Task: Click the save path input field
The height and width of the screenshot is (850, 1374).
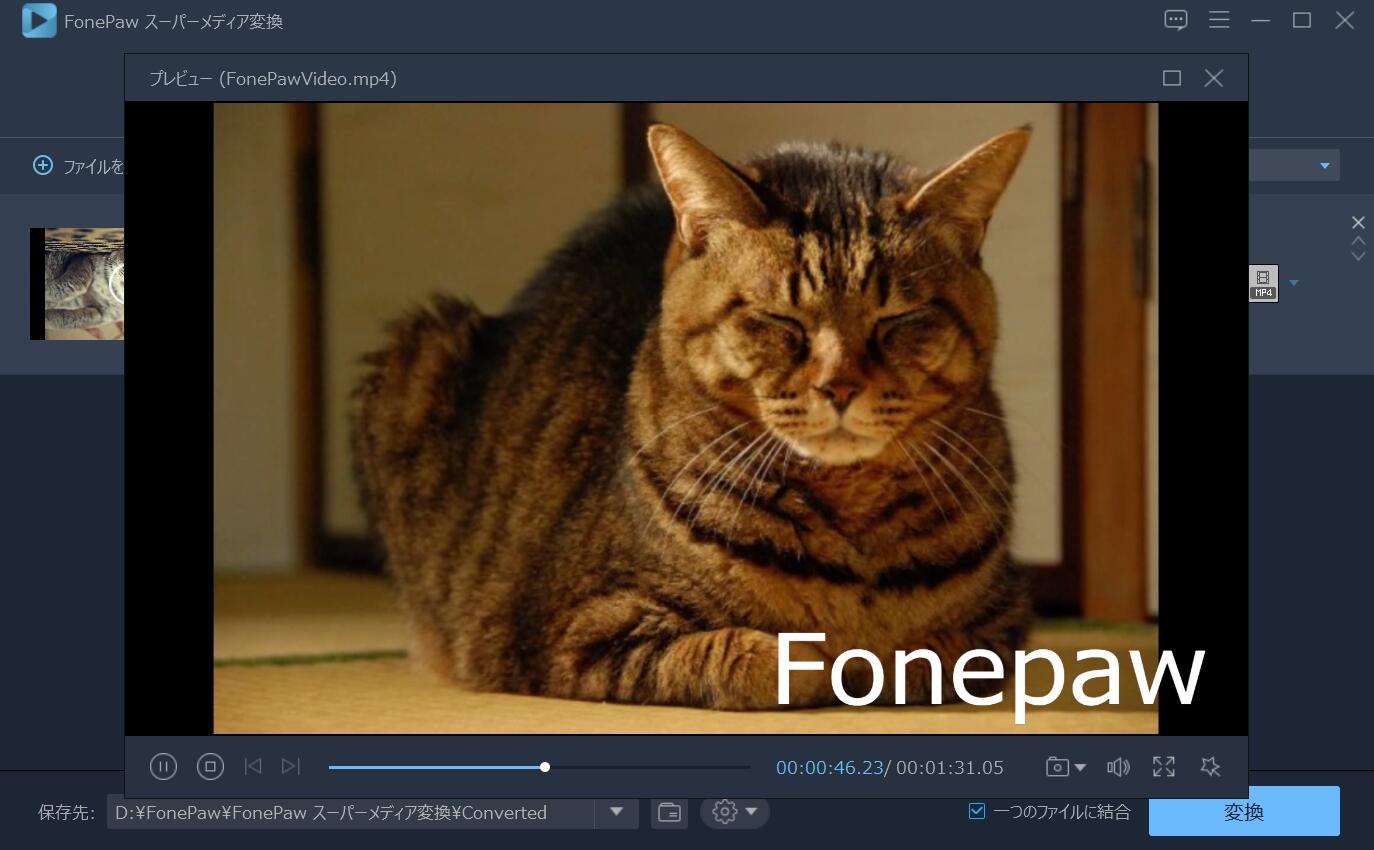Action: (x=351, y=813)
